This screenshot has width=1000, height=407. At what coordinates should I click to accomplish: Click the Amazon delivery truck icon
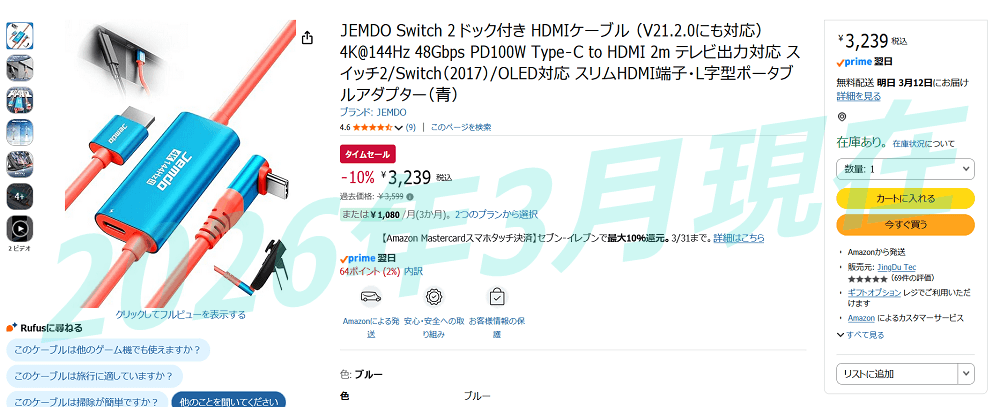tap(371, 297)
